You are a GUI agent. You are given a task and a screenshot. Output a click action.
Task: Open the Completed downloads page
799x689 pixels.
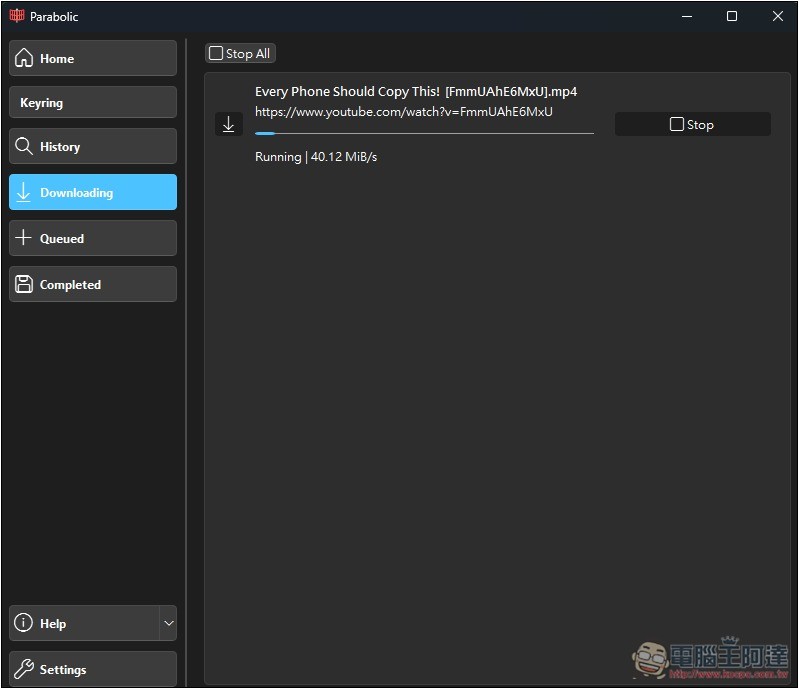(x=92, y=285)
